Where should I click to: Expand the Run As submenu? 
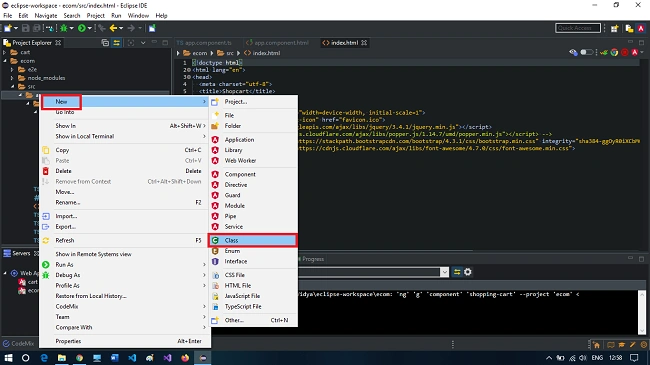(x=124, y=265)
